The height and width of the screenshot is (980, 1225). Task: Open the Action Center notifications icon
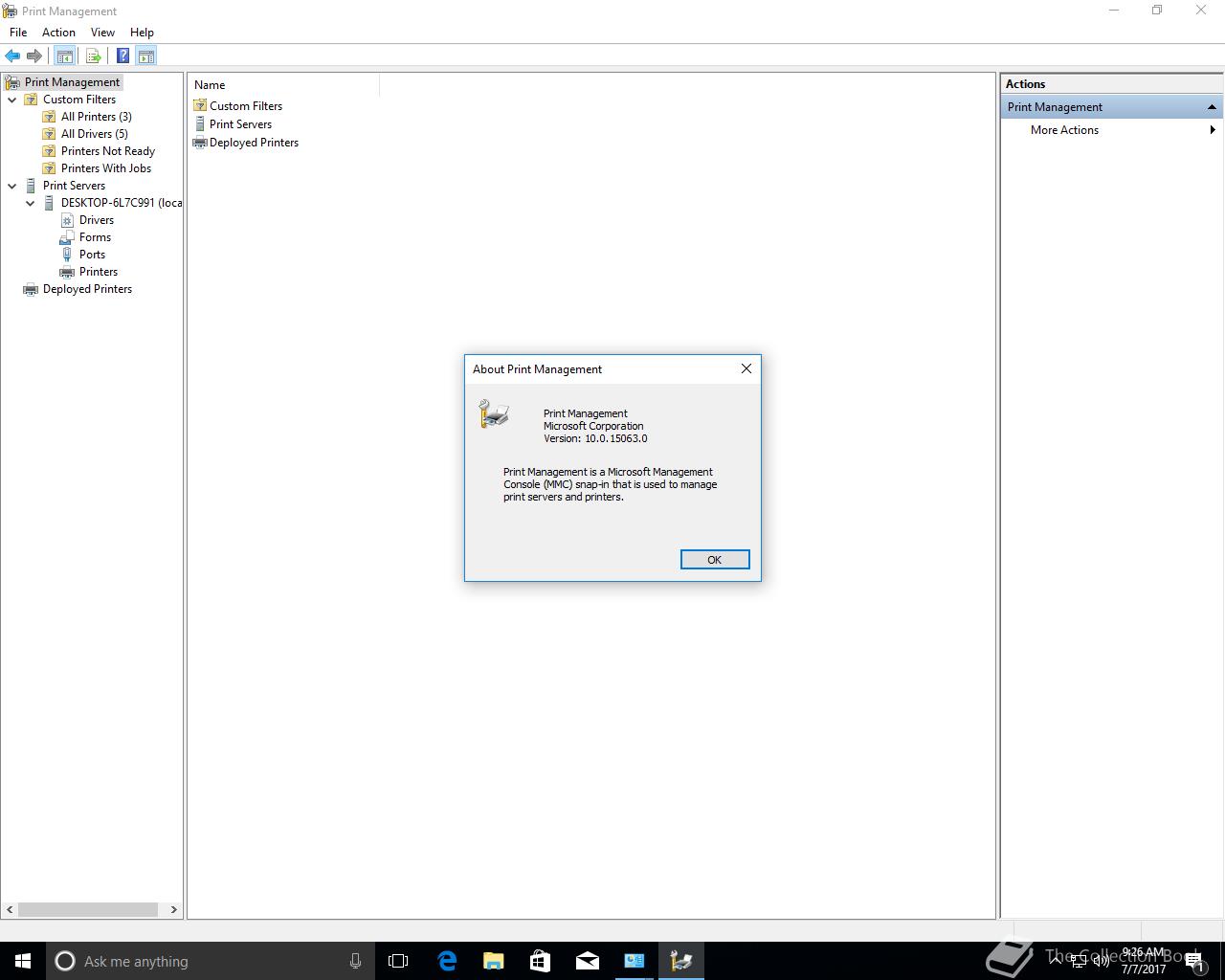pos(1195,961)
